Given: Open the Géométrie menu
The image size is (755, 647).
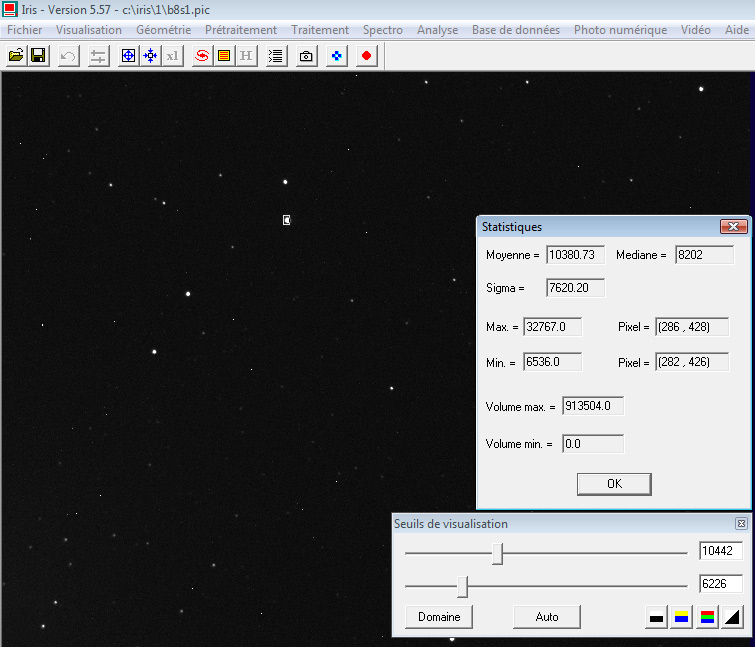Looking at the screenshot, I should point(163,30).
